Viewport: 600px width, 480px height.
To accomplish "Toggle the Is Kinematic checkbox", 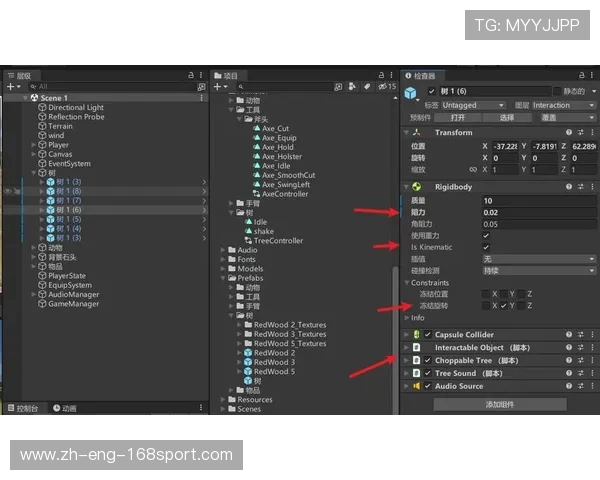I will (486, 247).
